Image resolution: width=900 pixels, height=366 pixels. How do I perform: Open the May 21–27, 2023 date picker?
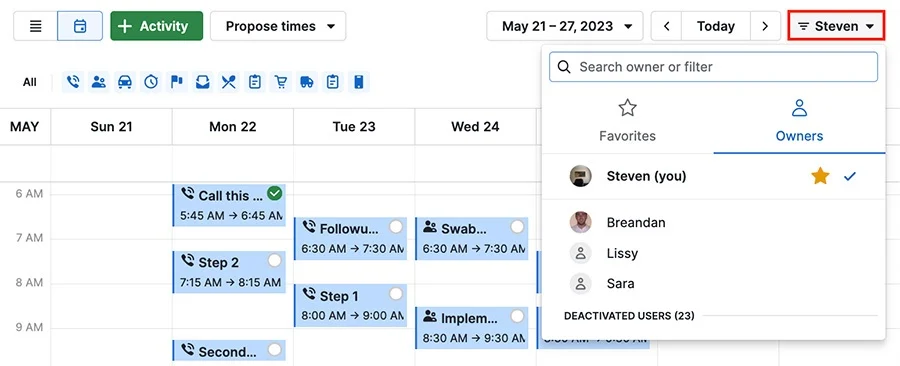[565, 26]
